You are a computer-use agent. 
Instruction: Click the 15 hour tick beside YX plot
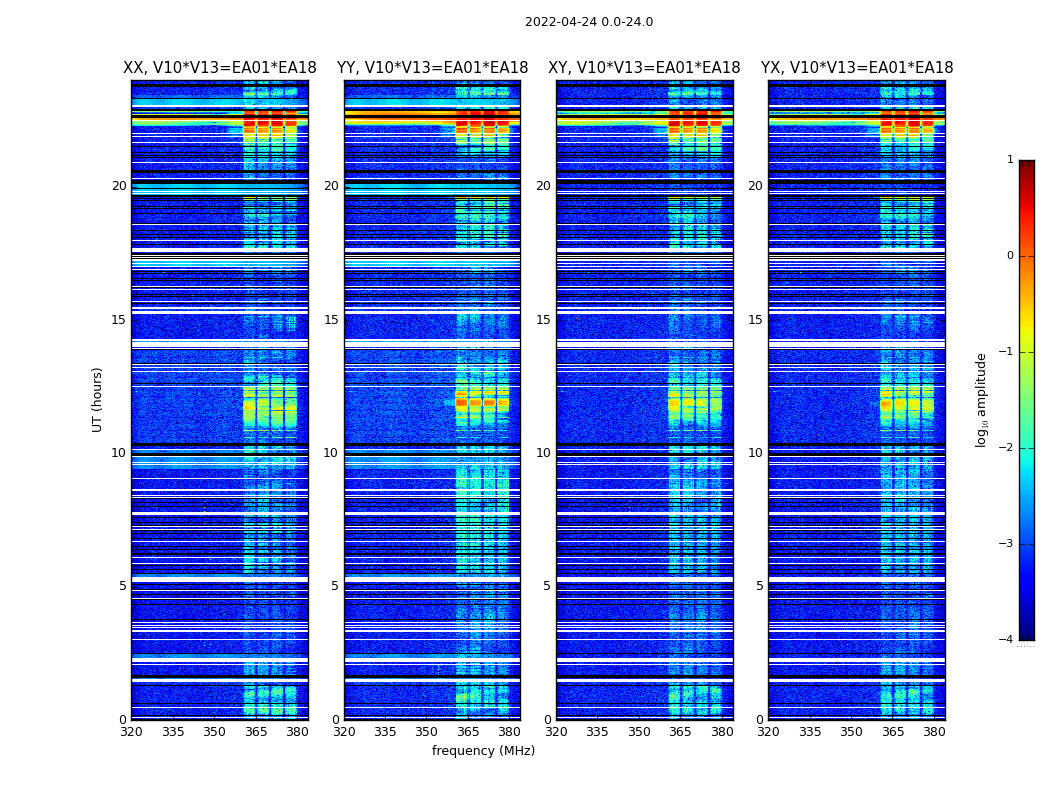pos(759,320)
